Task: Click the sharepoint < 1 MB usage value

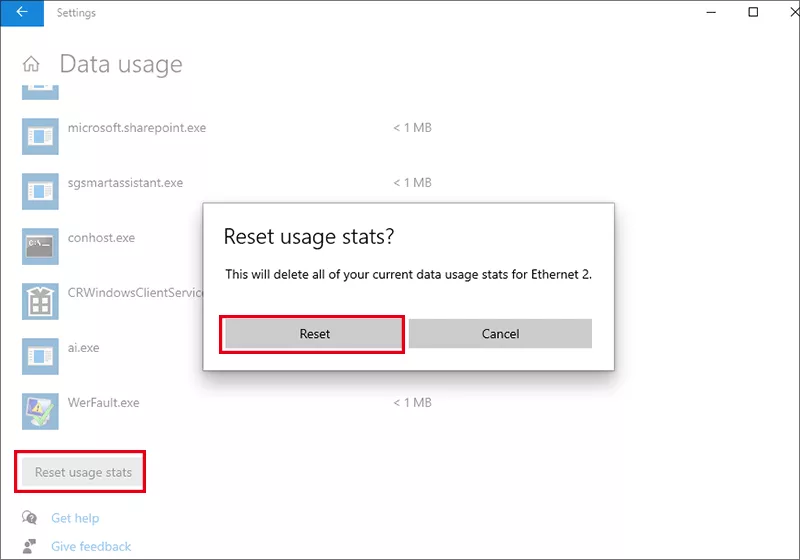Action: point(412,128)
